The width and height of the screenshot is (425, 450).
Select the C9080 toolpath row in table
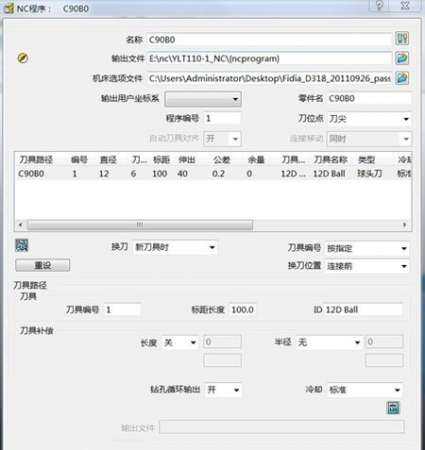pyautogui.click(x=213, y=174)
